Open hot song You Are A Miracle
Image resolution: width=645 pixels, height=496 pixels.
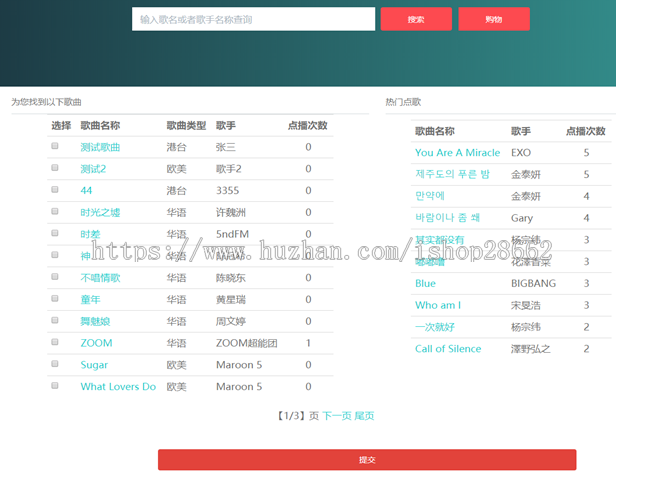pos(457,153)
